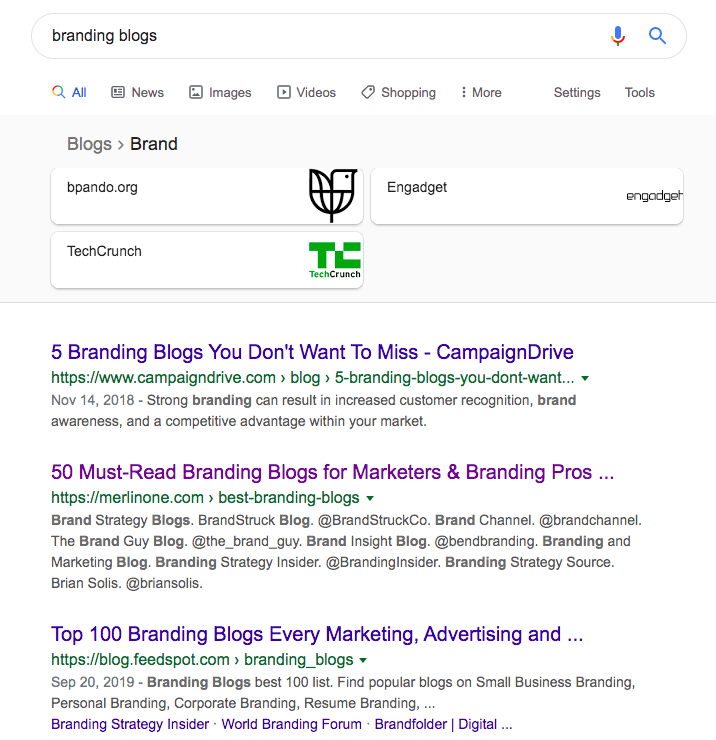Click the Blogs breadcrumb link
716x740 pixels.
click(x=89, y=144)
